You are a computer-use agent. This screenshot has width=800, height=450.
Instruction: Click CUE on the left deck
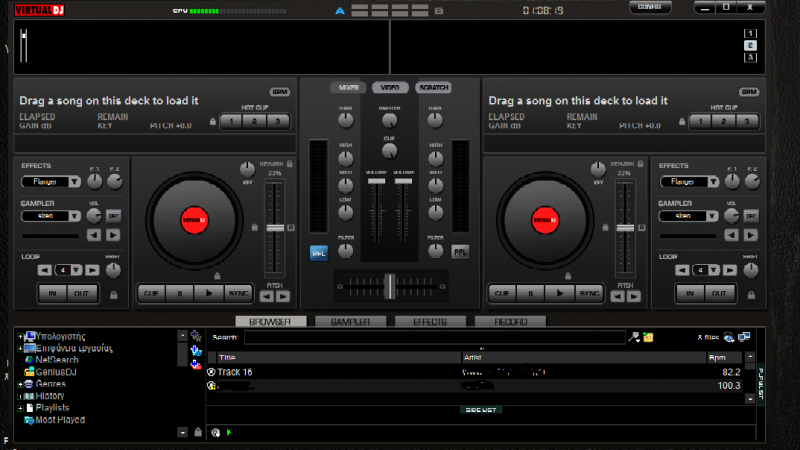[x=151, y=293]
